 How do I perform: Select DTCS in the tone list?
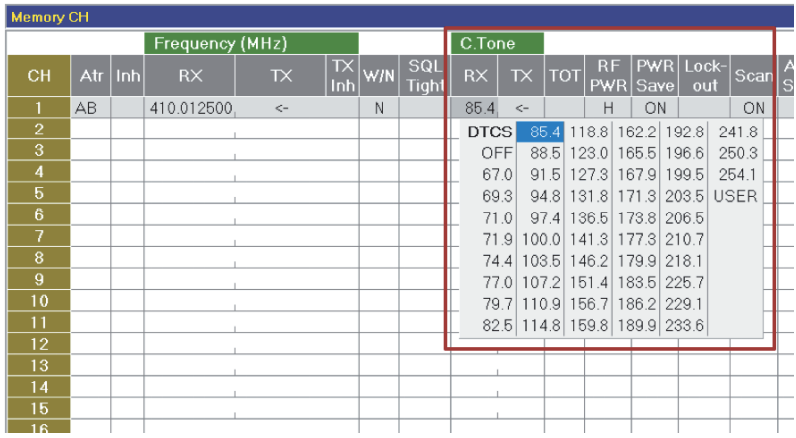(x=489, y=132)
